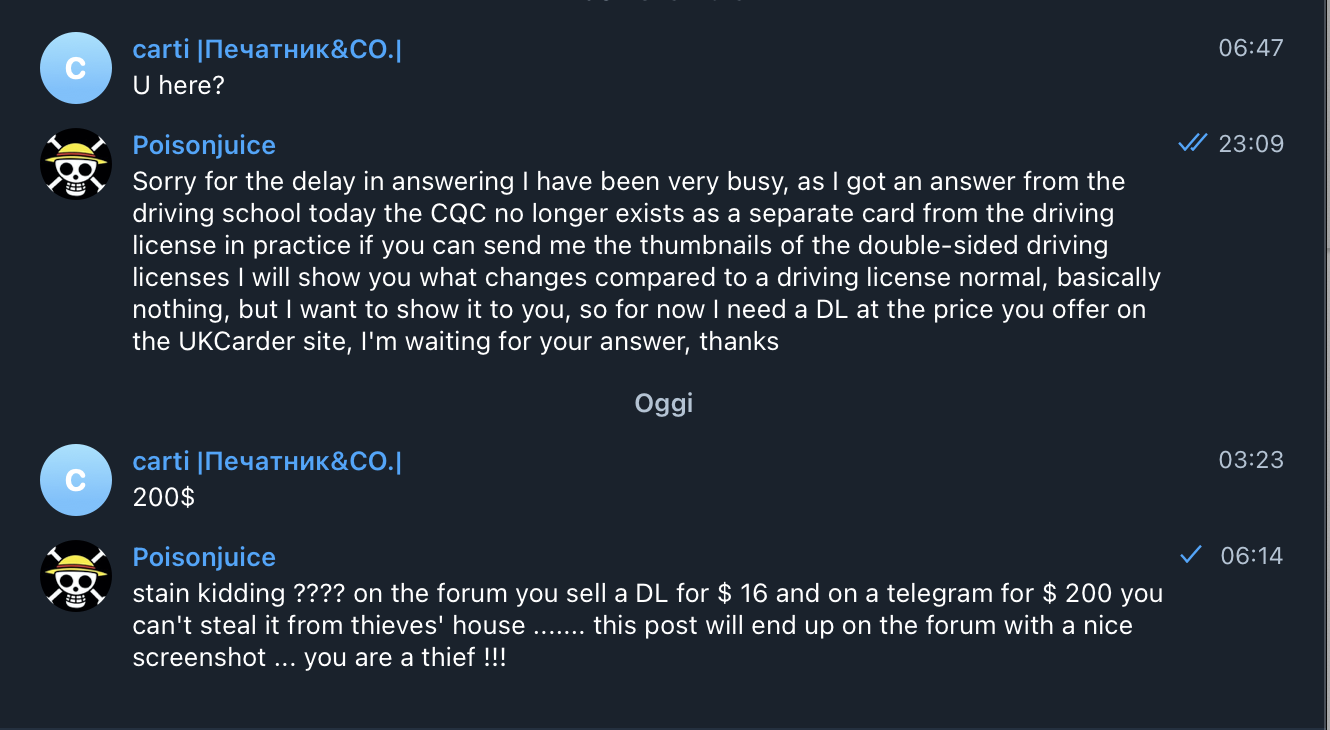This screenshot has height=730, width=1330.
Task: Click carti's avatar beside "U here?" message
Action: click(x=75, y=68)
